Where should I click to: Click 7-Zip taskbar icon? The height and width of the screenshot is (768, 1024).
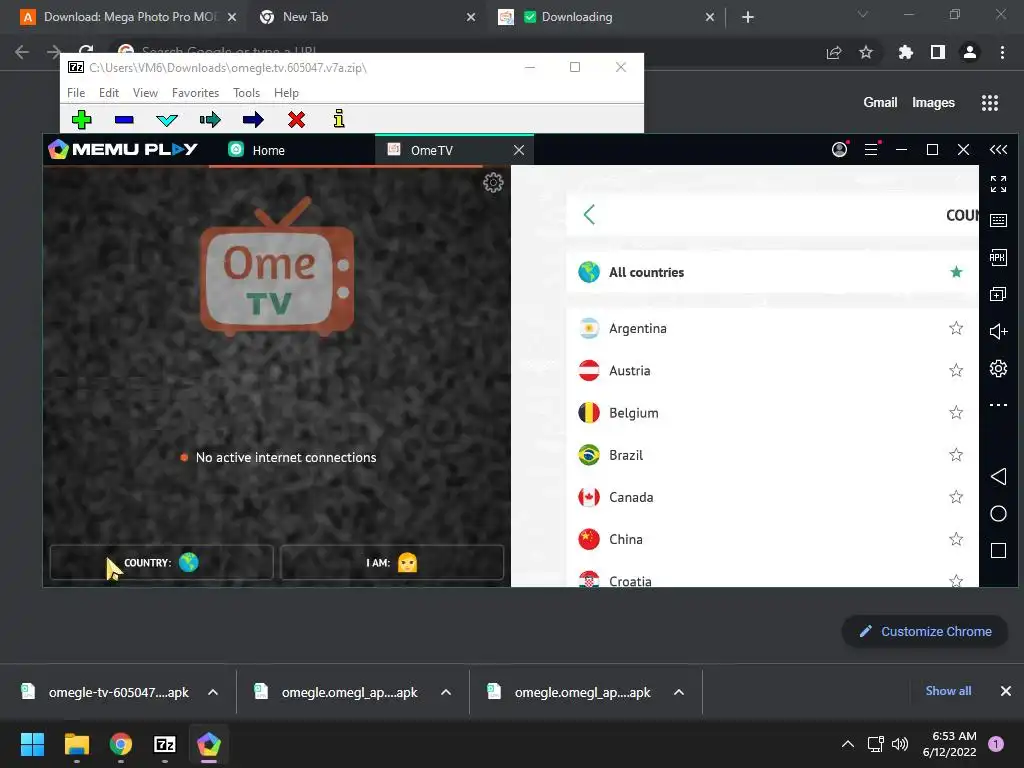(165, 744)
